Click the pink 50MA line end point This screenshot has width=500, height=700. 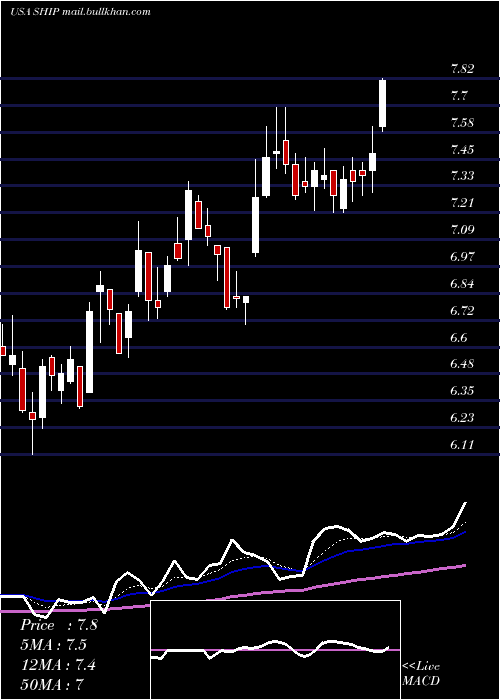466,565
